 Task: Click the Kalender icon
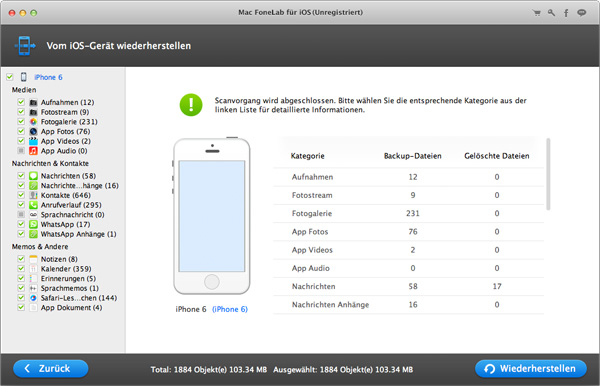coord(33,269)
